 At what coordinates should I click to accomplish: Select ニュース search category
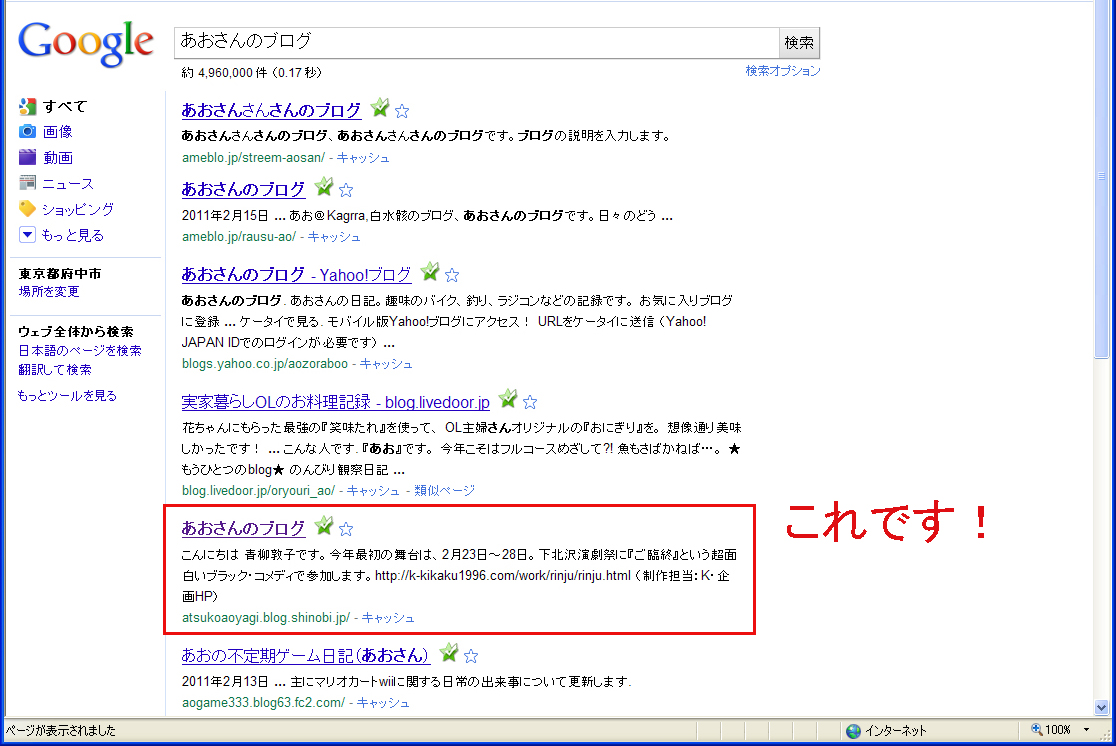[x=68, y=184]
